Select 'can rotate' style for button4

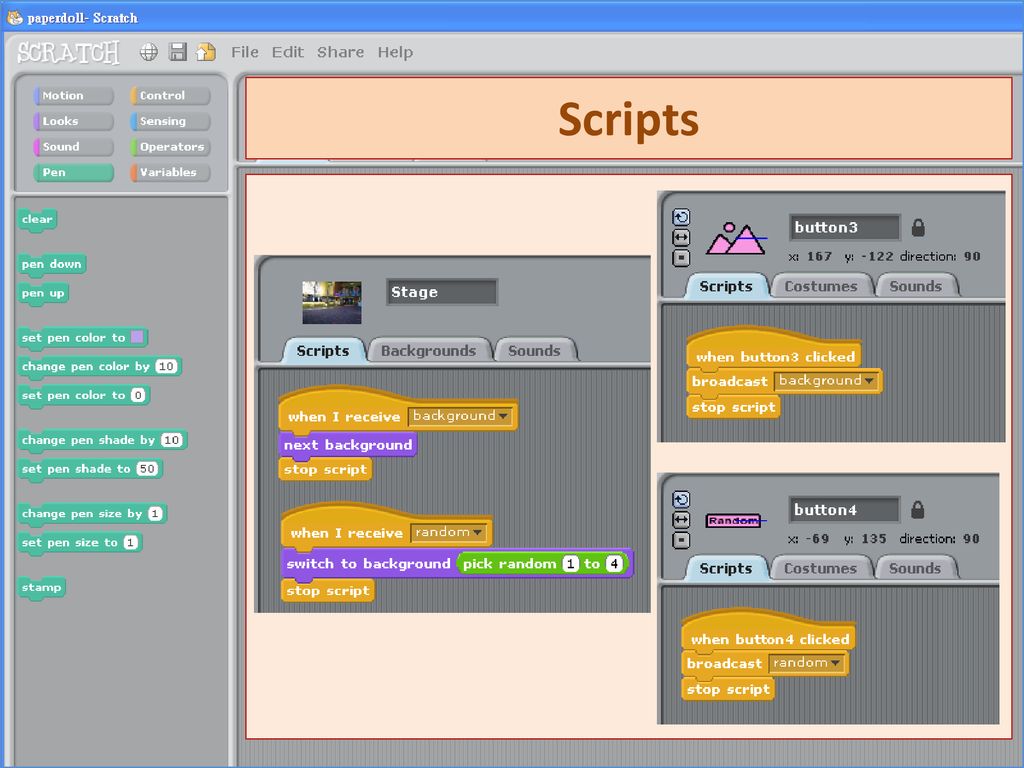[x=681, y=500]
